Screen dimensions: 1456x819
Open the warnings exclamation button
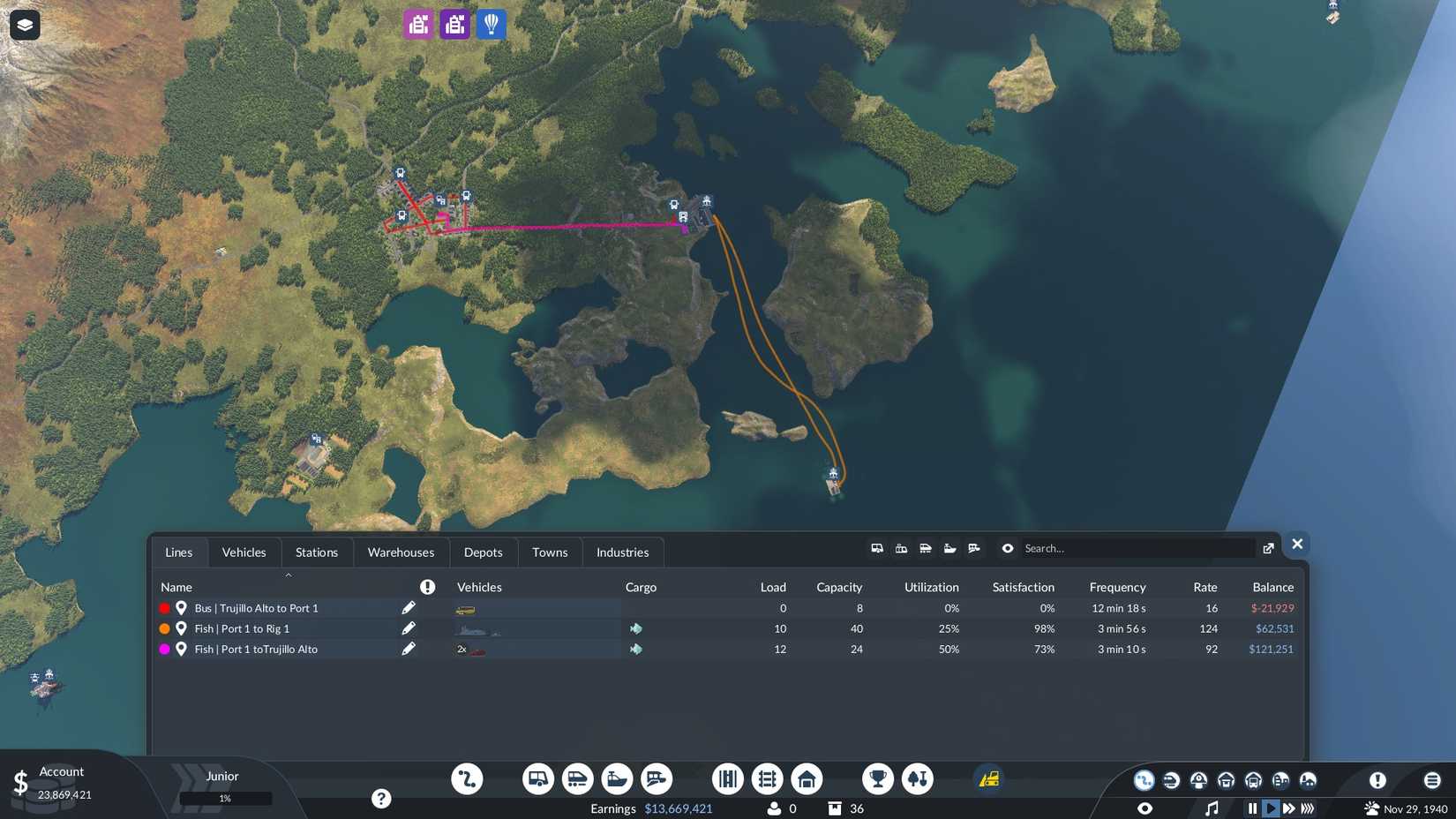click(1377, 780)
